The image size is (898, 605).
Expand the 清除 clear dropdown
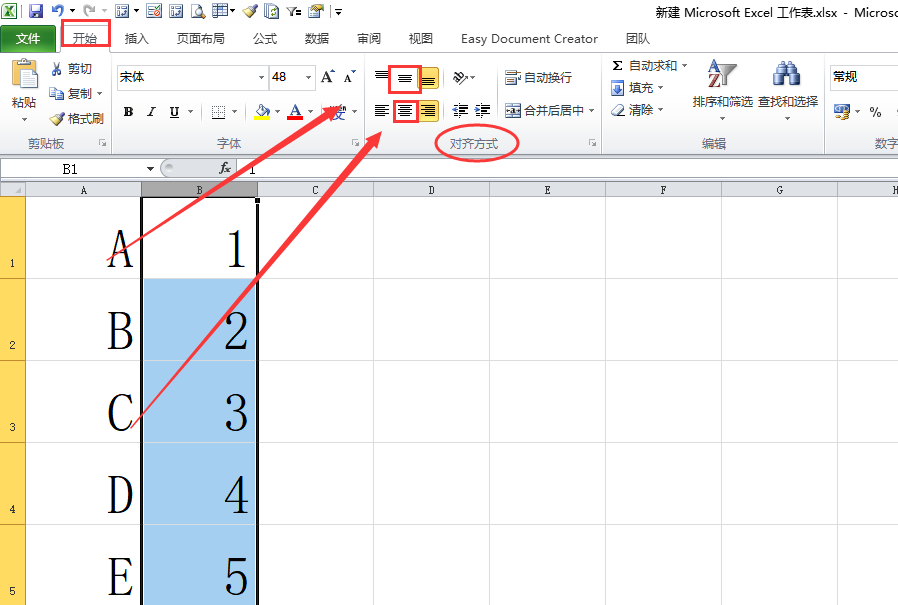[x=660, y=109]
